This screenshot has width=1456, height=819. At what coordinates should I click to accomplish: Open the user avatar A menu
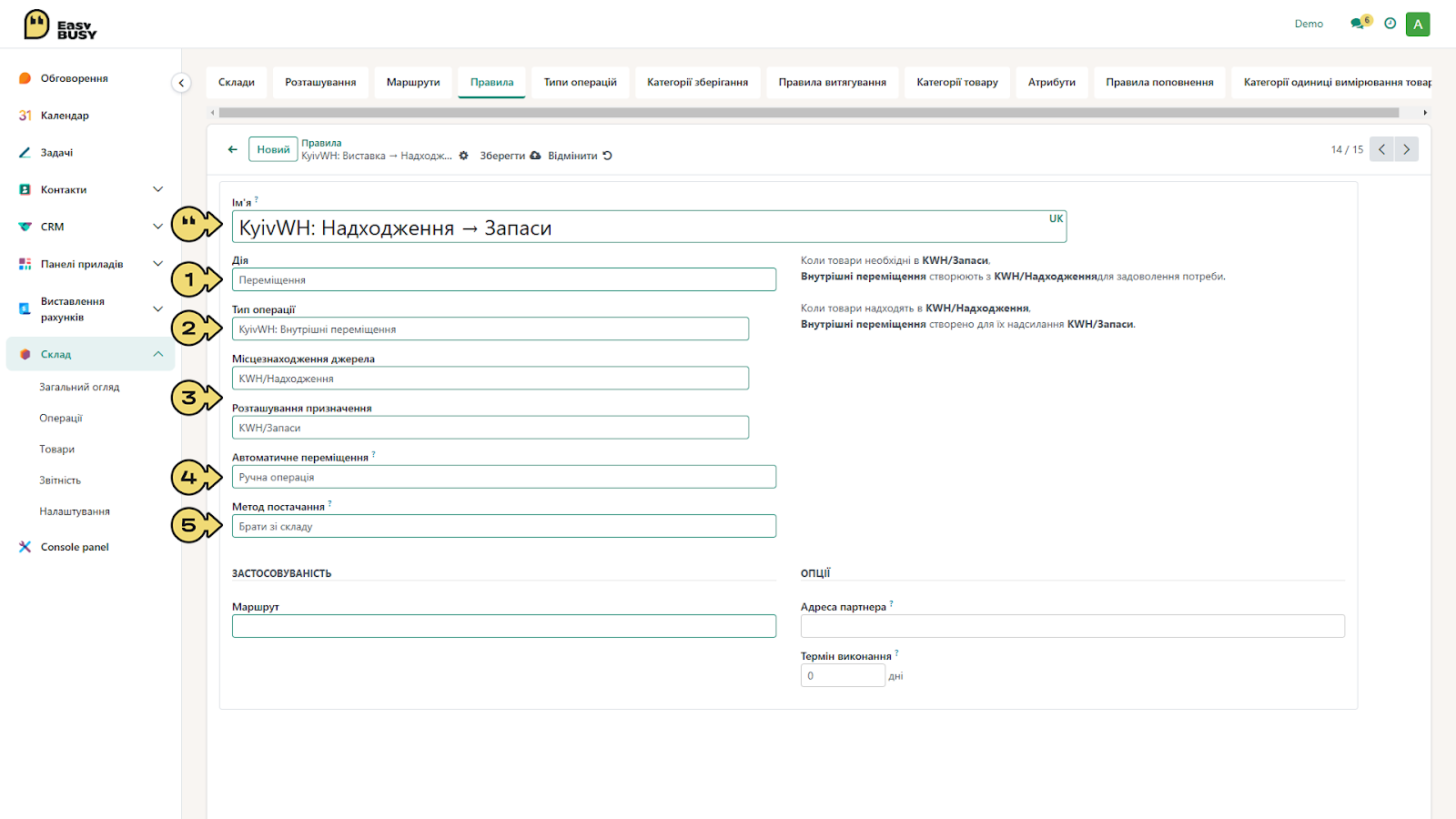coord(1418,25)
